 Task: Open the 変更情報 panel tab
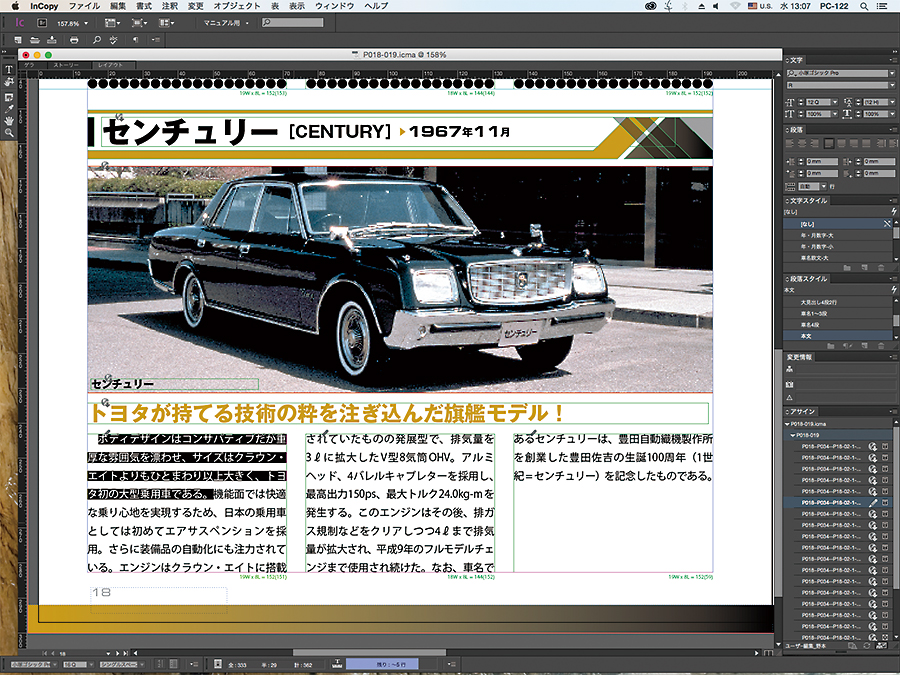pos(800,357)
